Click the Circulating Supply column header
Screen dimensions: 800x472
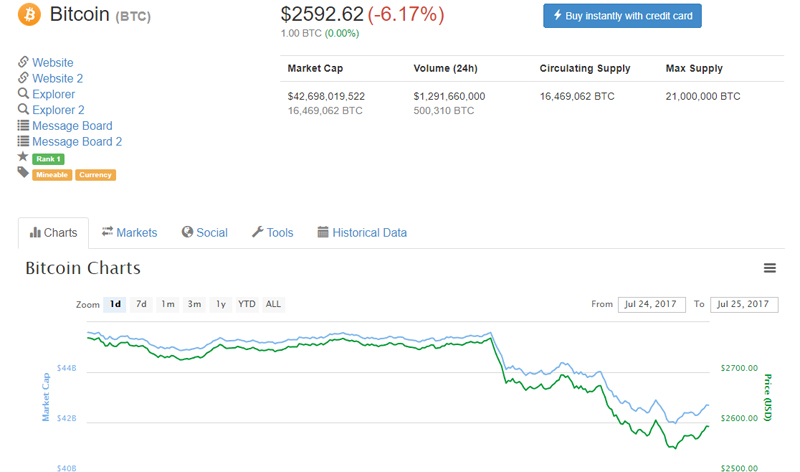coord(585,68)
